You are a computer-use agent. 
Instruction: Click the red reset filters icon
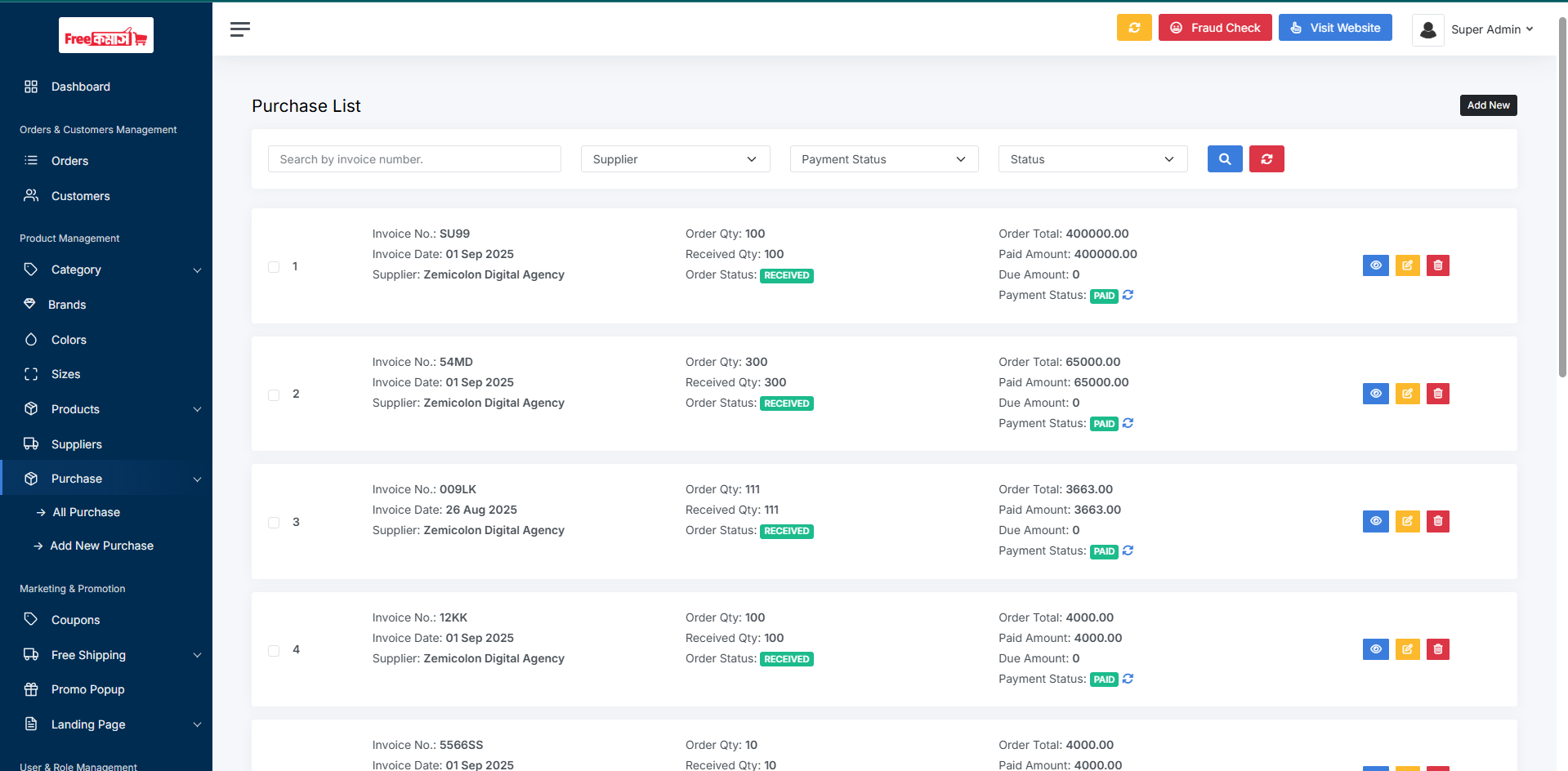[1266, 159]
